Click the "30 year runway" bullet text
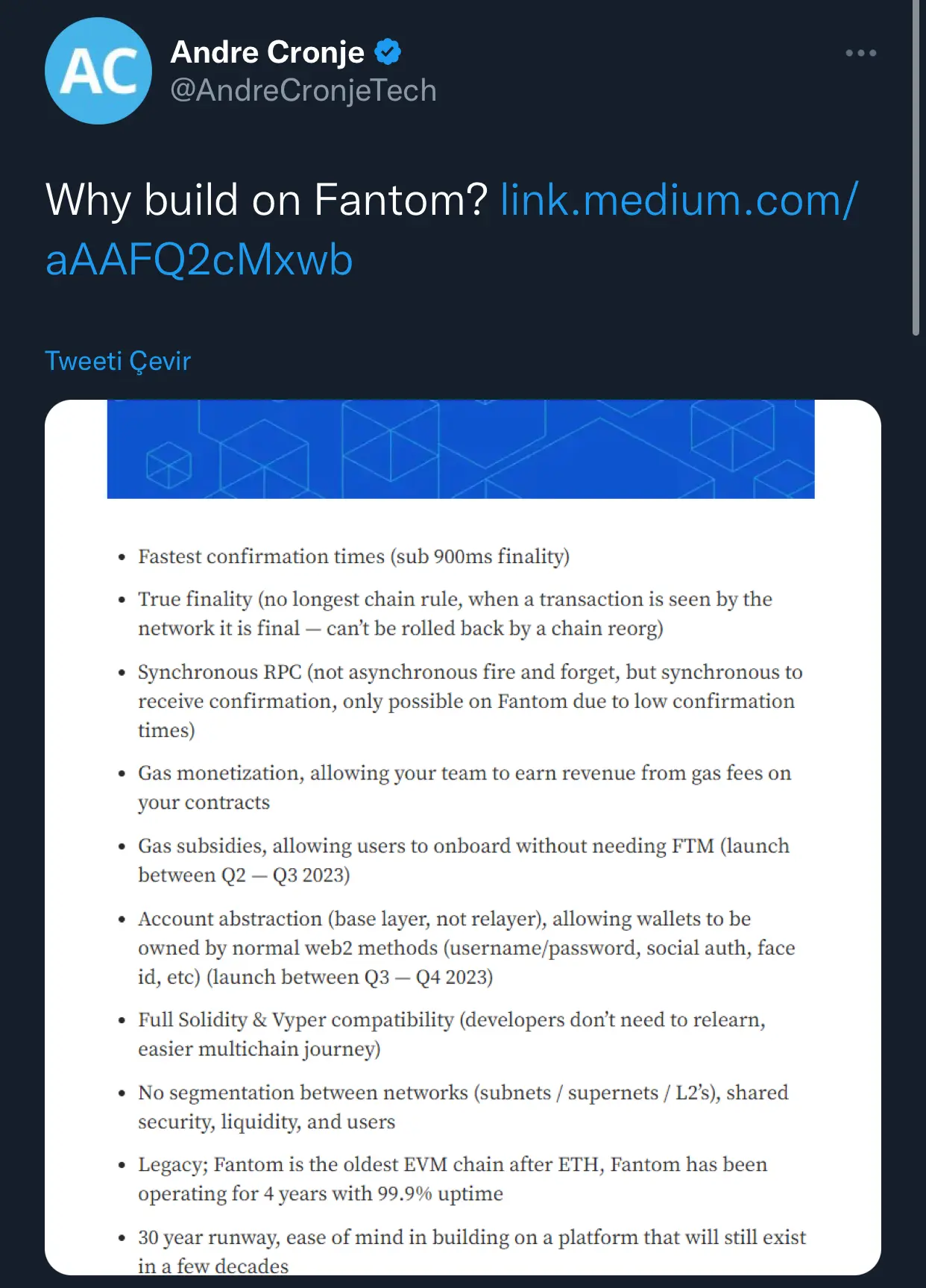 471,1251
